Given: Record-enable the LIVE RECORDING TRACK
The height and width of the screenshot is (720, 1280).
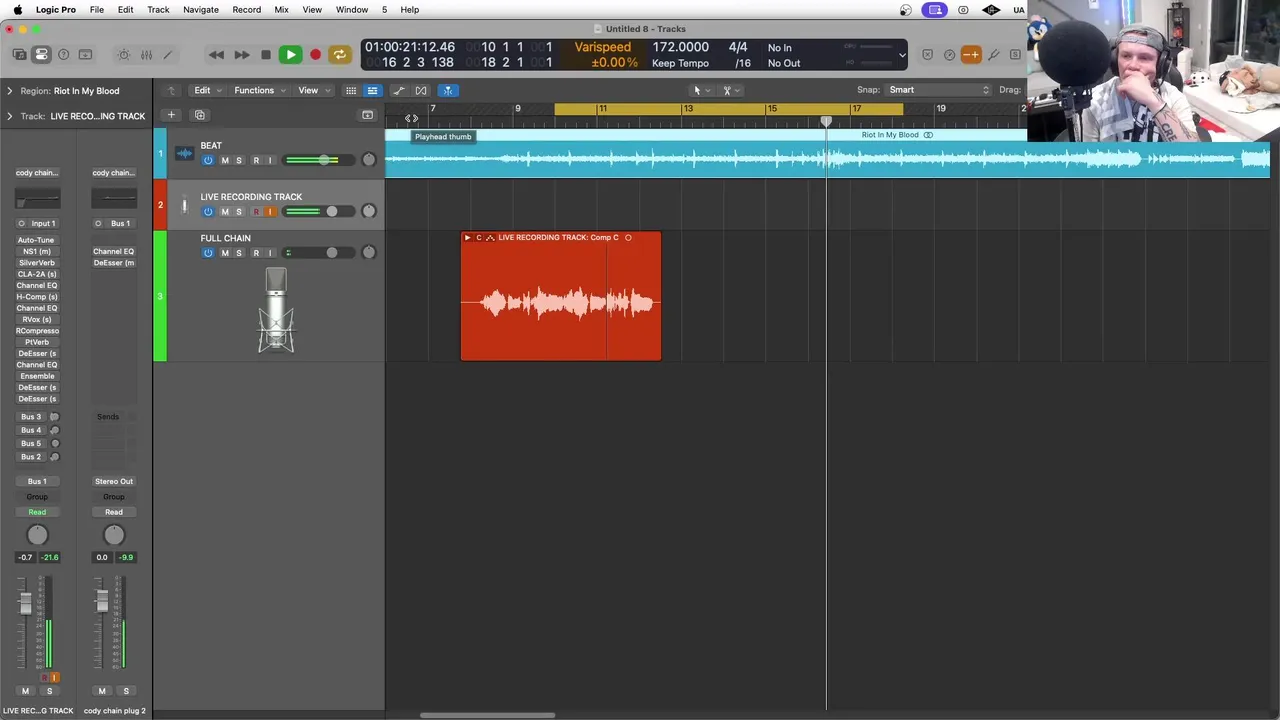Looking at the screenshot, I should click(256, 212).
